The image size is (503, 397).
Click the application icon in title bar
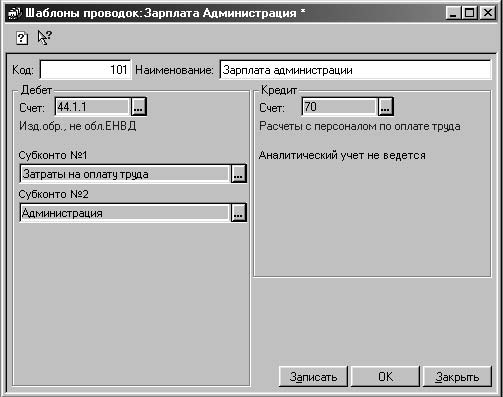tap(14, 13)
